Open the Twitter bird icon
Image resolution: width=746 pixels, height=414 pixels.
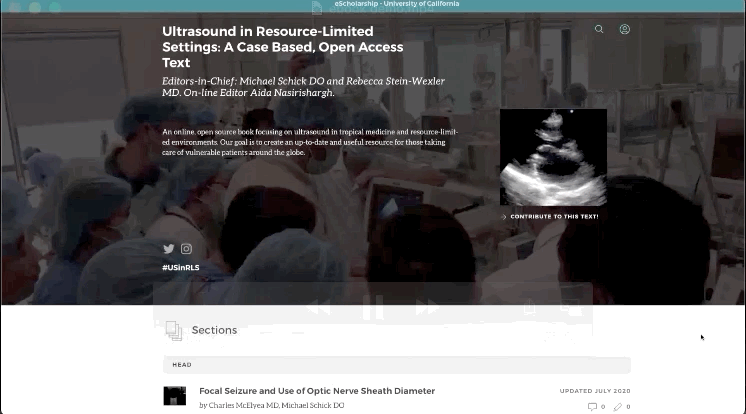coord(168,249)
